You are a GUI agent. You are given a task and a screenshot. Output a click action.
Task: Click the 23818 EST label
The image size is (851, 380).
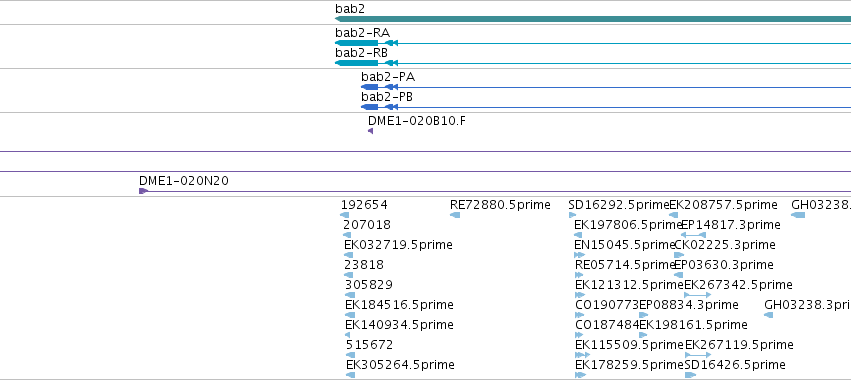(364, 265)
